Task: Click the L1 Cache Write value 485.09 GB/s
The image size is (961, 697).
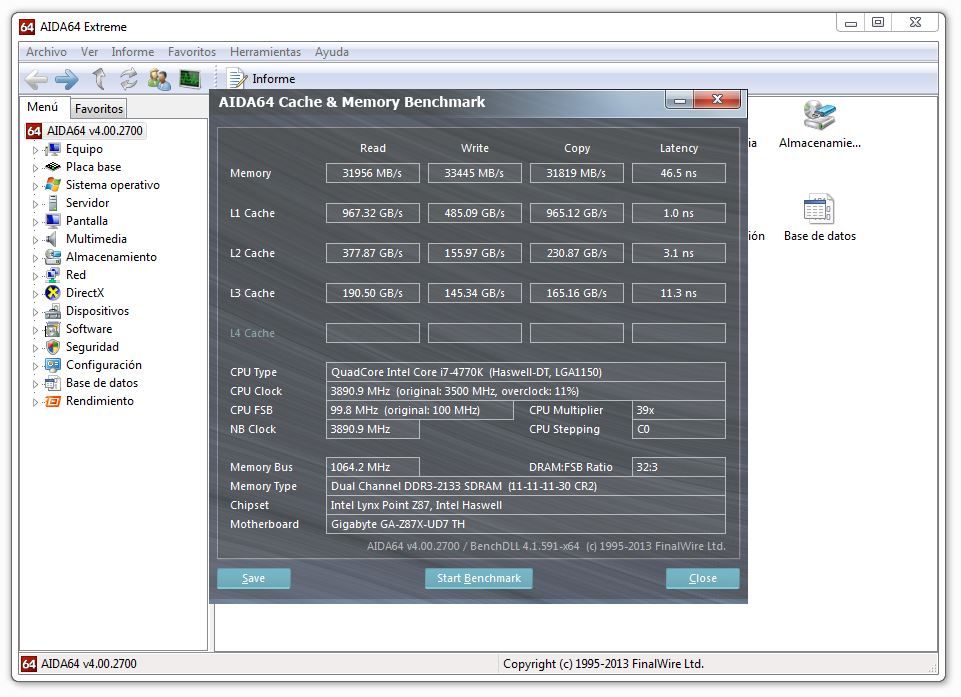Action: click(x=474, y=213)
